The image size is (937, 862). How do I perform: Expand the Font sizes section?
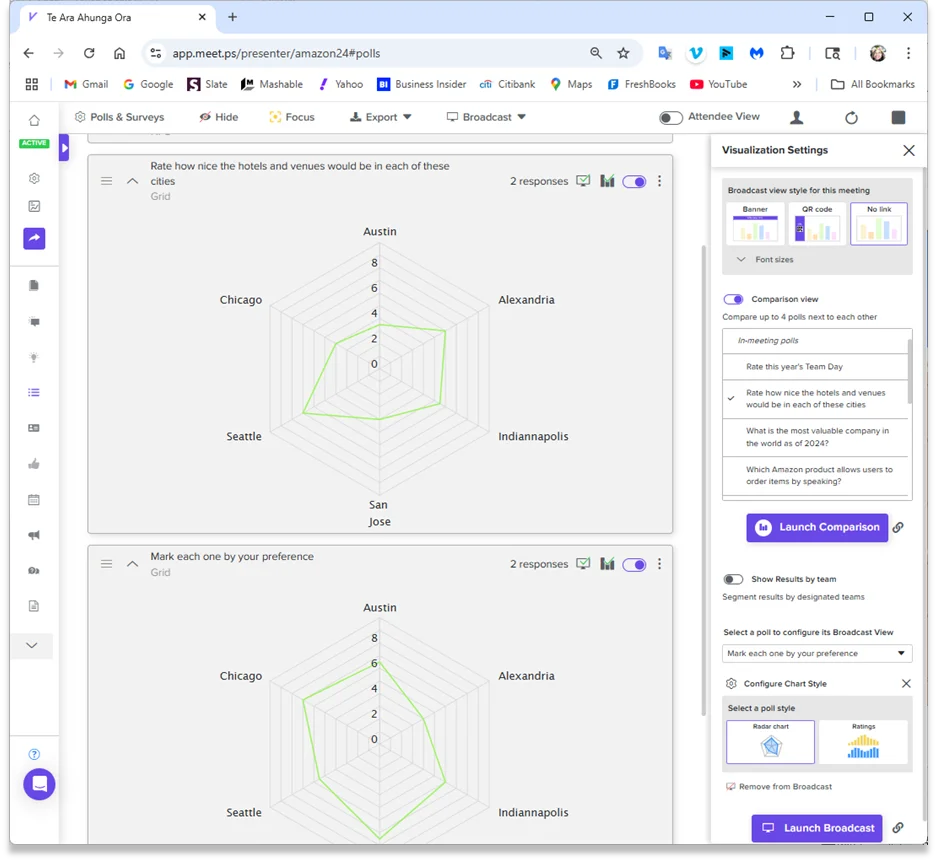click(x=765, y=259)
